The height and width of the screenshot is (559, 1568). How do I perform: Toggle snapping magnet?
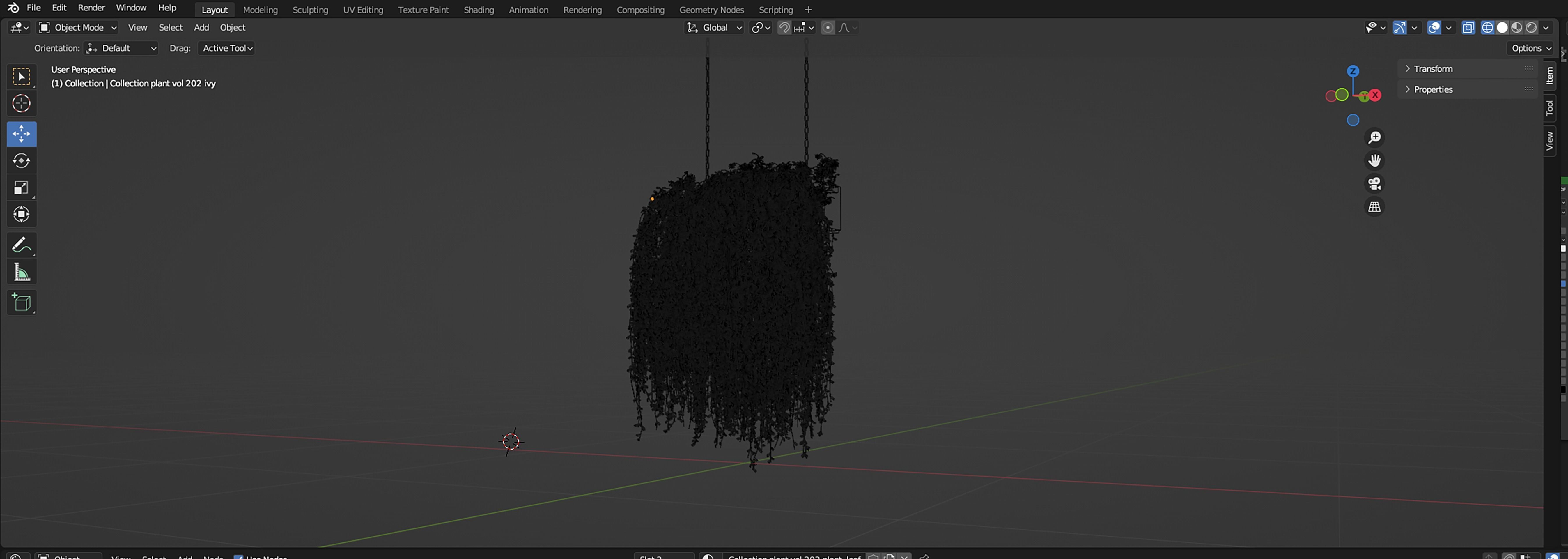coord(784,27)
